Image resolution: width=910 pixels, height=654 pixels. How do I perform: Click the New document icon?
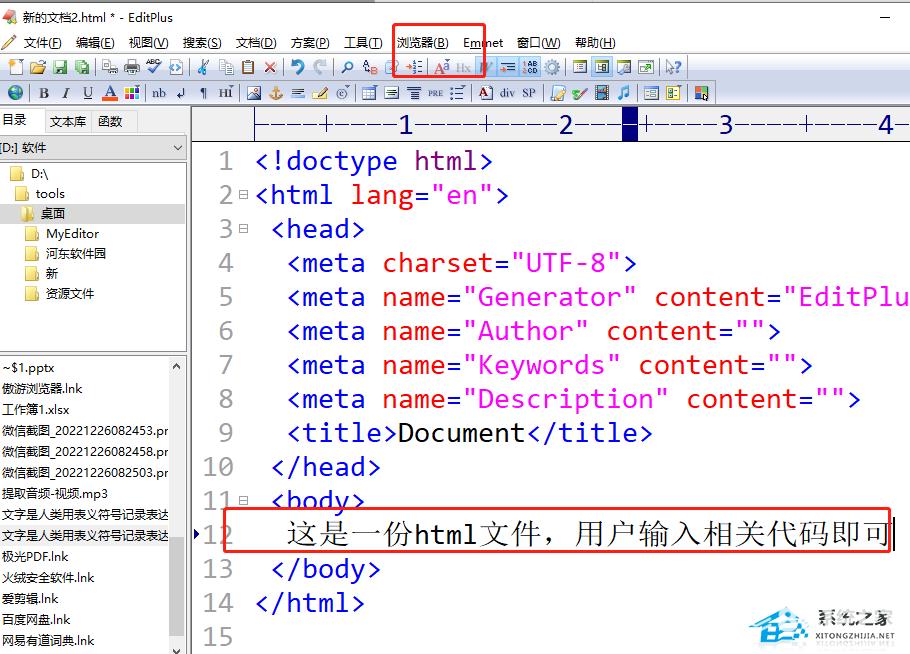(x=15, y=67)
